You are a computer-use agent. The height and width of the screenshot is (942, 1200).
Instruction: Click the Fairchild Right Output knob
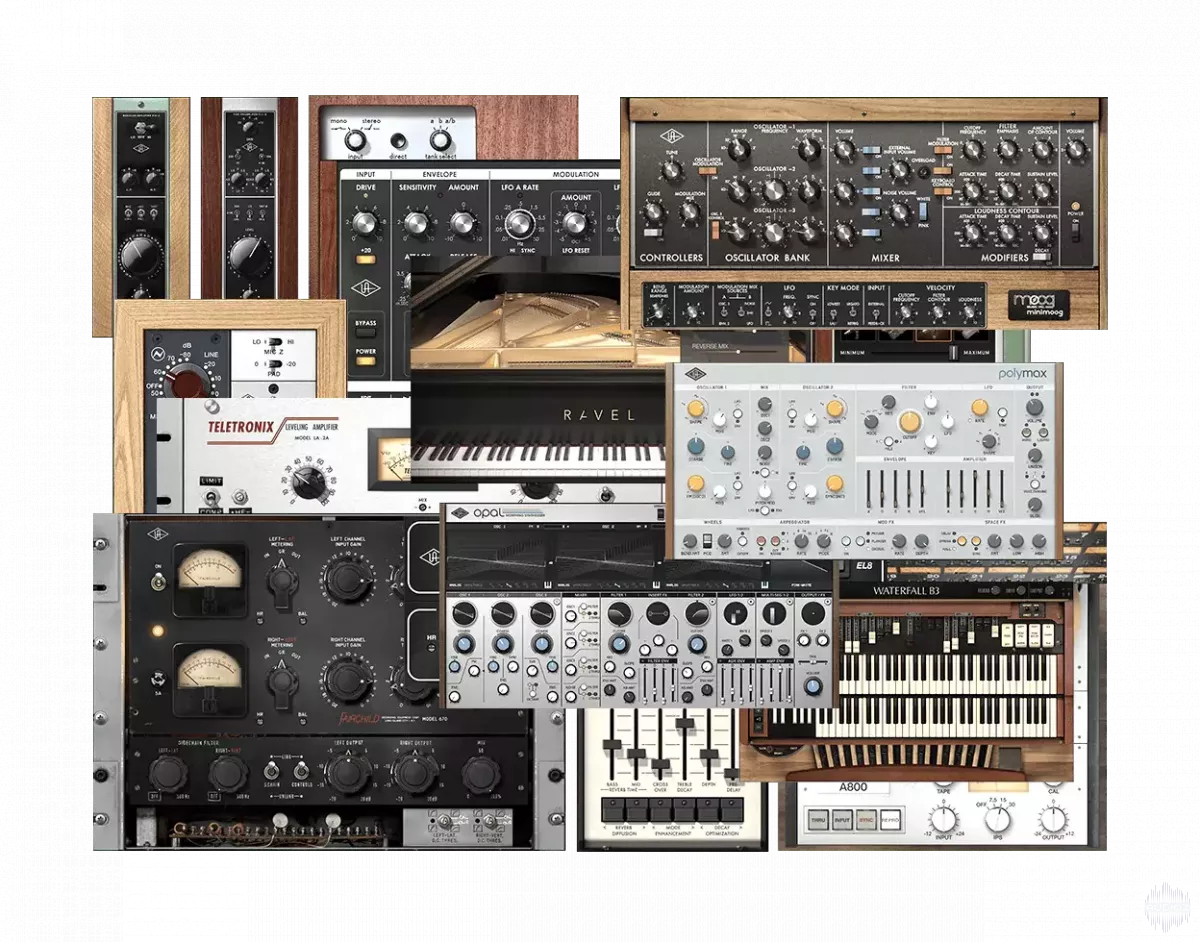pos(414,773)
